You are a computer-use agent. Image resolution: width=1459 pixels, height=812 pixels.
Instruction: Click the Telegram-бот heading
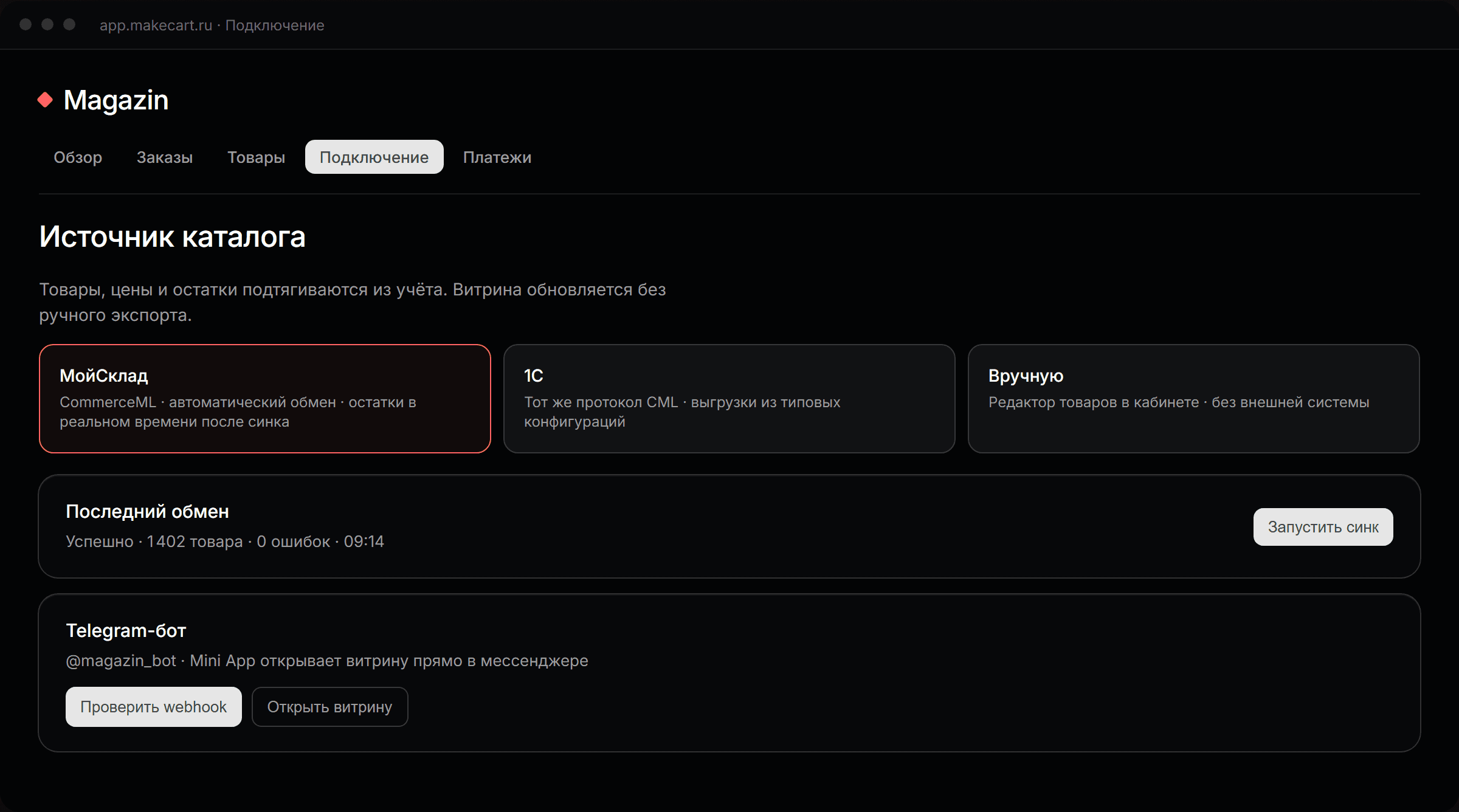[126, 631]
